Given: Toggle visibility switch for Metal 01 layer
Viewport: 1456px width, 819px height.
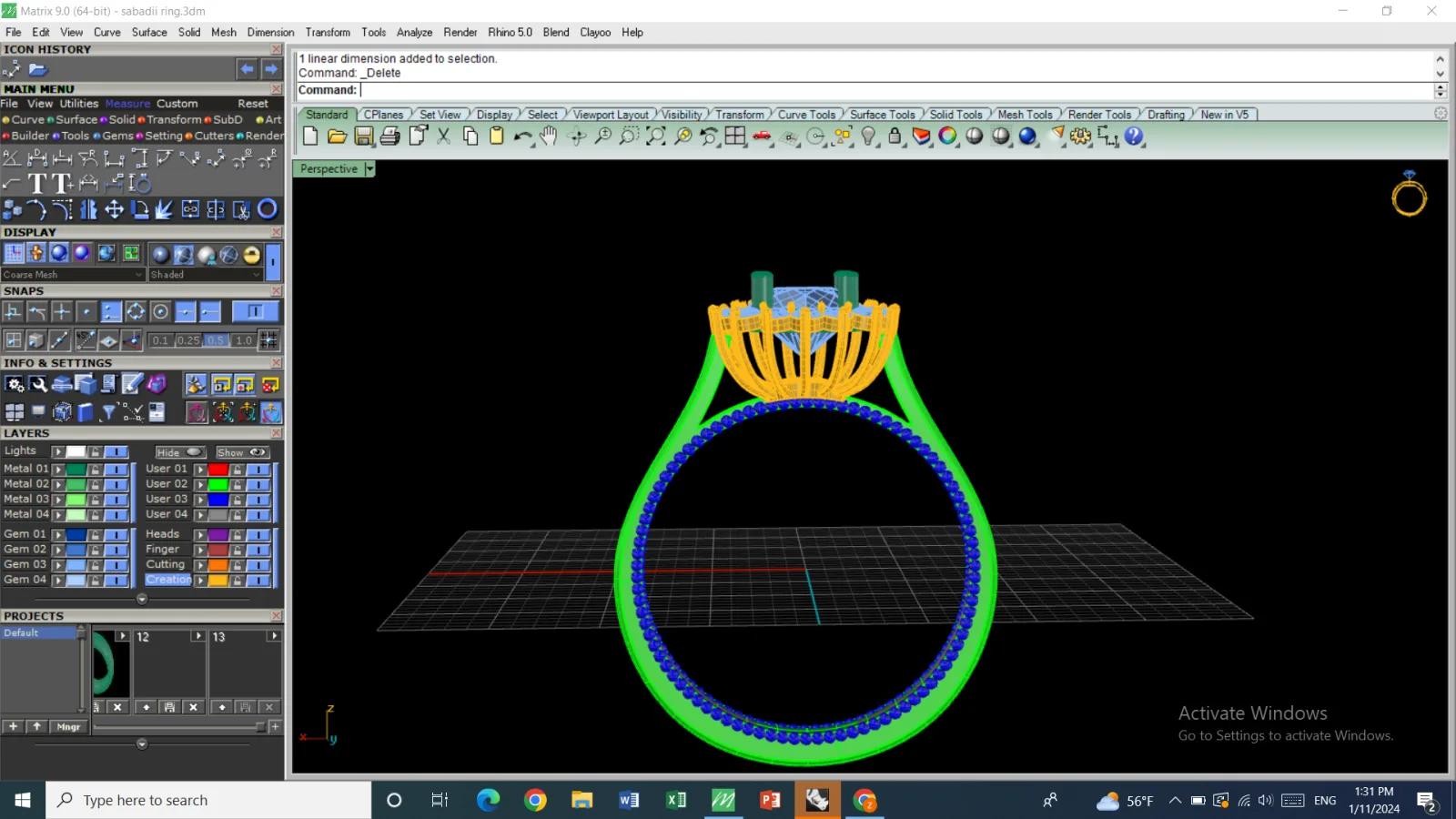Looking at the screenshot, I should pos(116,470).
